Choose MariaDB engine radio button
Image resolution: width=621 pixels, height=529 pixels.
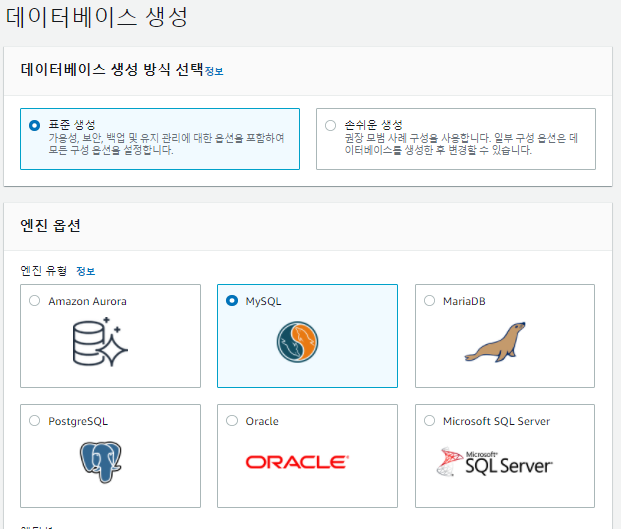tap(429, 301)
